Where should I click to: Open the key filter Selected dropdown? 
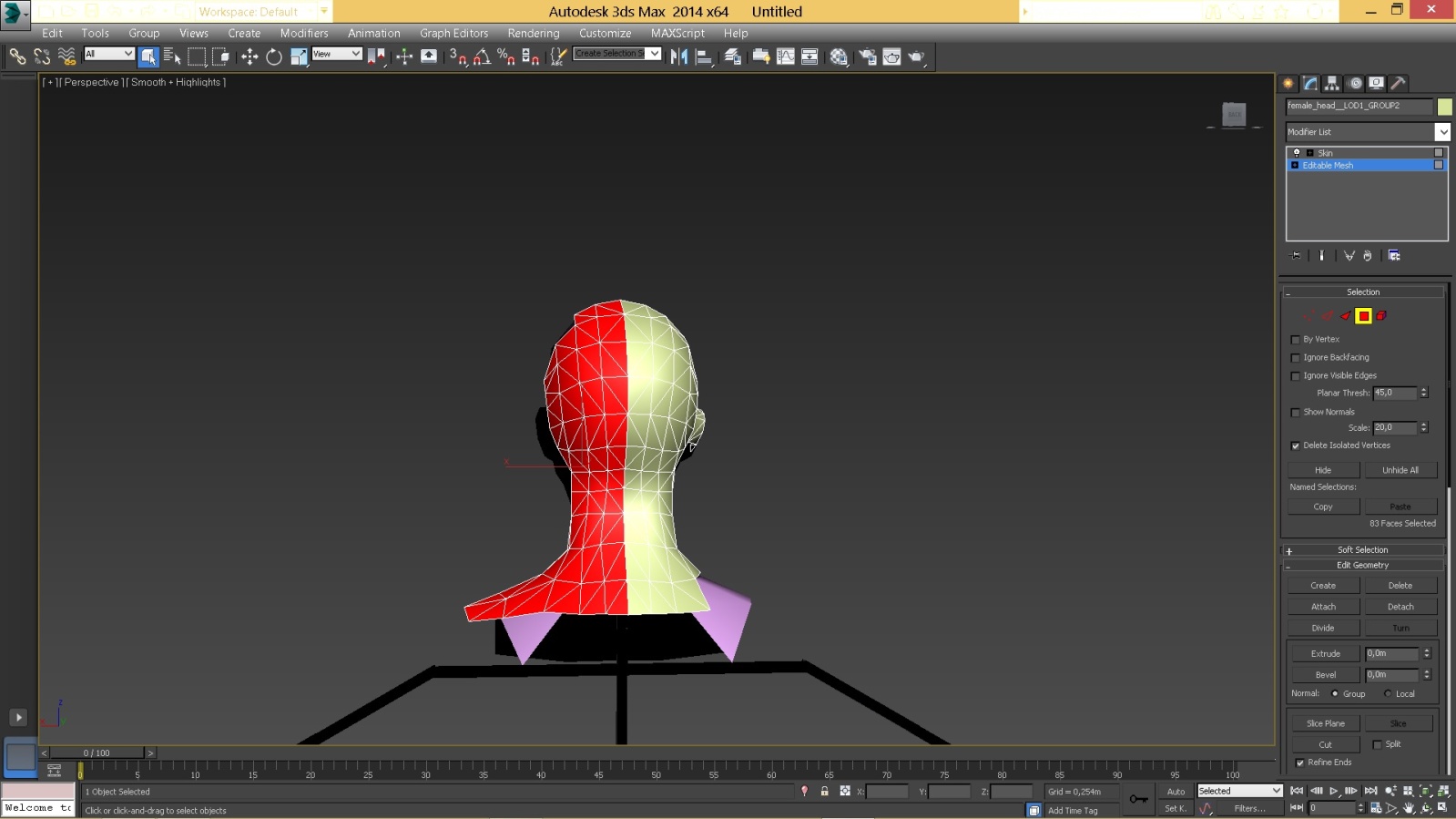[1240, 791]
